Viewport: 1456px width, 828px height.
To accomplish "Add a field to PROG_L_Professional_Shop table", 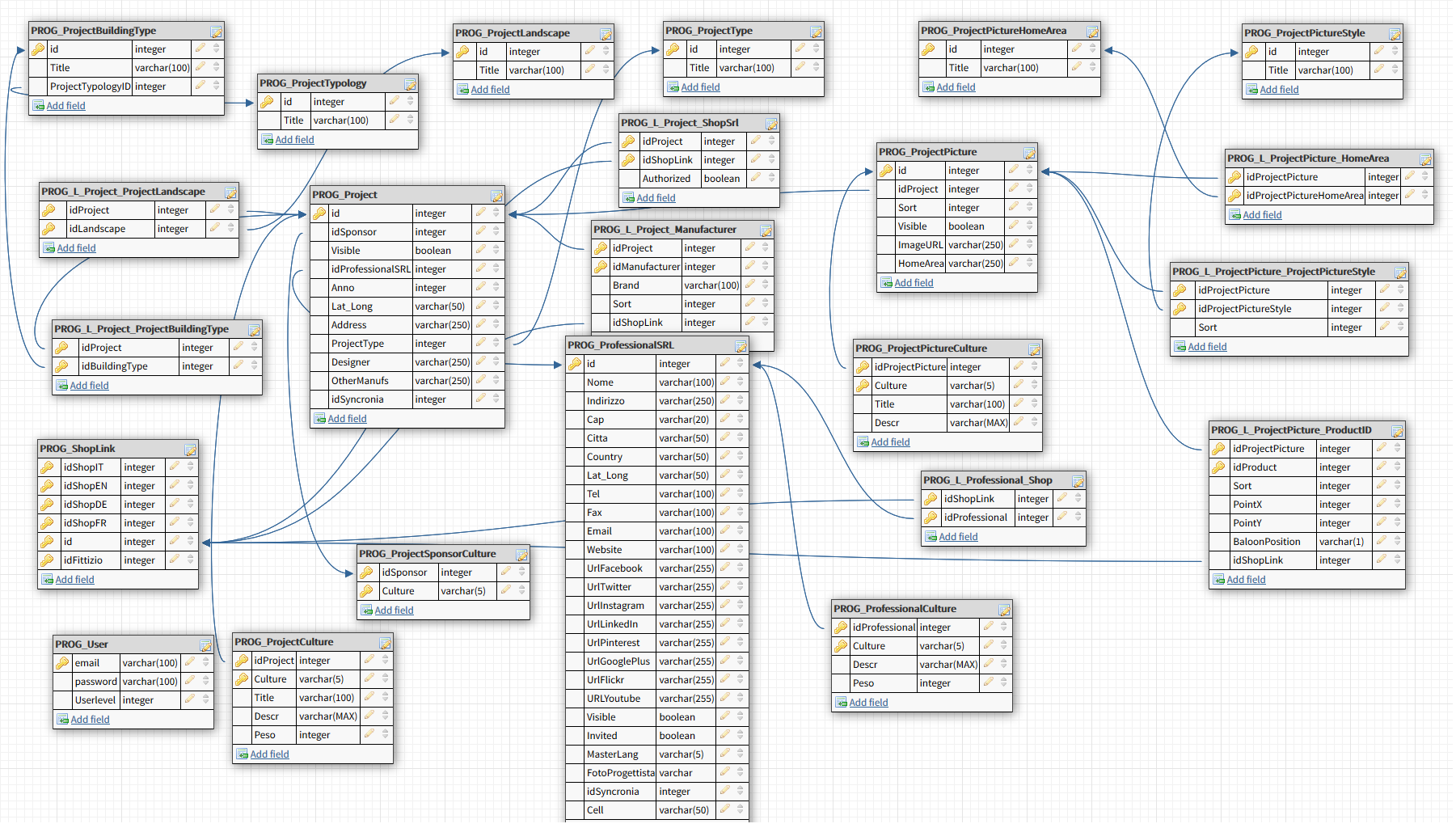I will pos(958,537).
